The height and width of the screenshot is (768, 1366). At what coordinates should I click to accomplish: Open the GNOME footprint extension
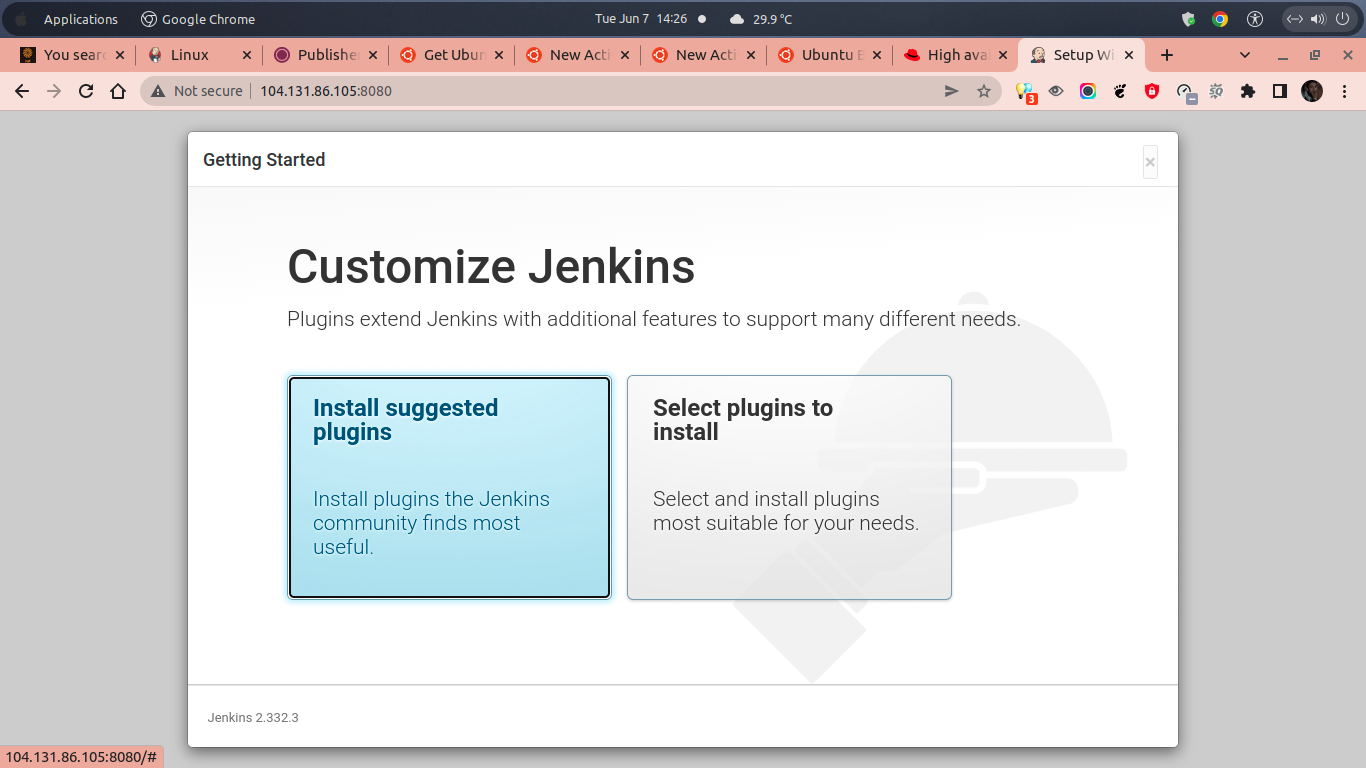coord(1120,91)
